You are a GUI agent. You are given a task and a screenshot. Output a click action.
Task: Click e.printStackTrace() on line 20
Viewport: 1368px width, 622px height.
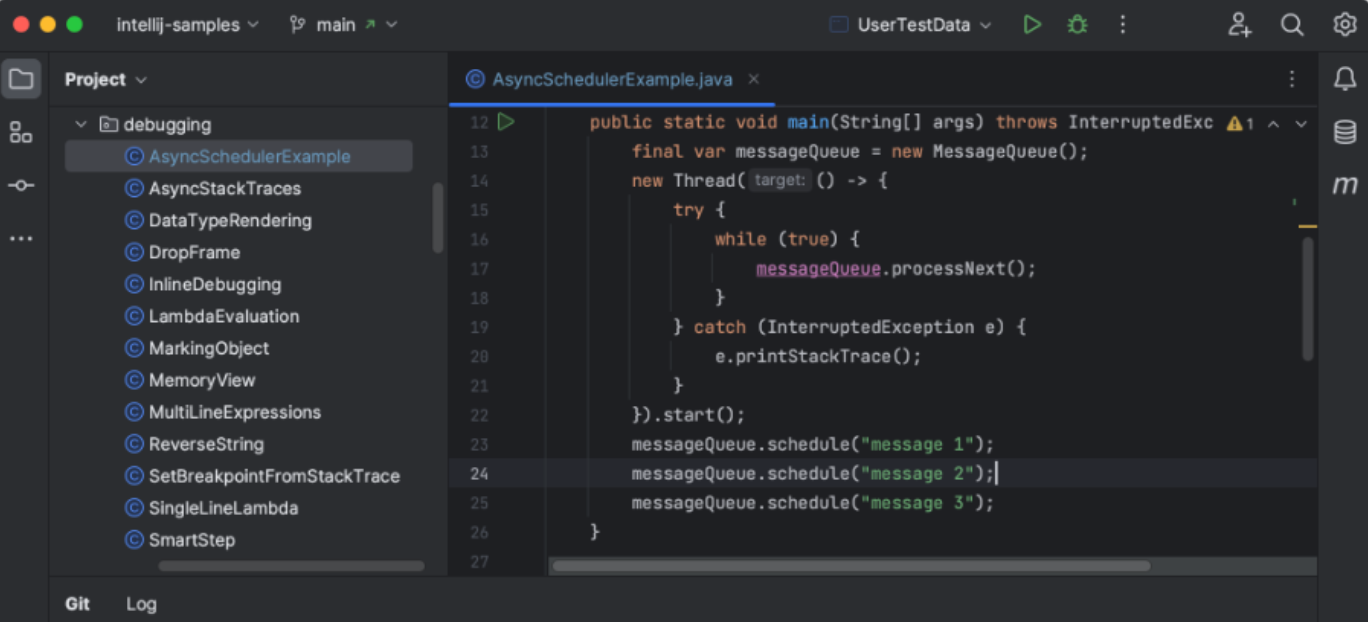tap(818, 357)
